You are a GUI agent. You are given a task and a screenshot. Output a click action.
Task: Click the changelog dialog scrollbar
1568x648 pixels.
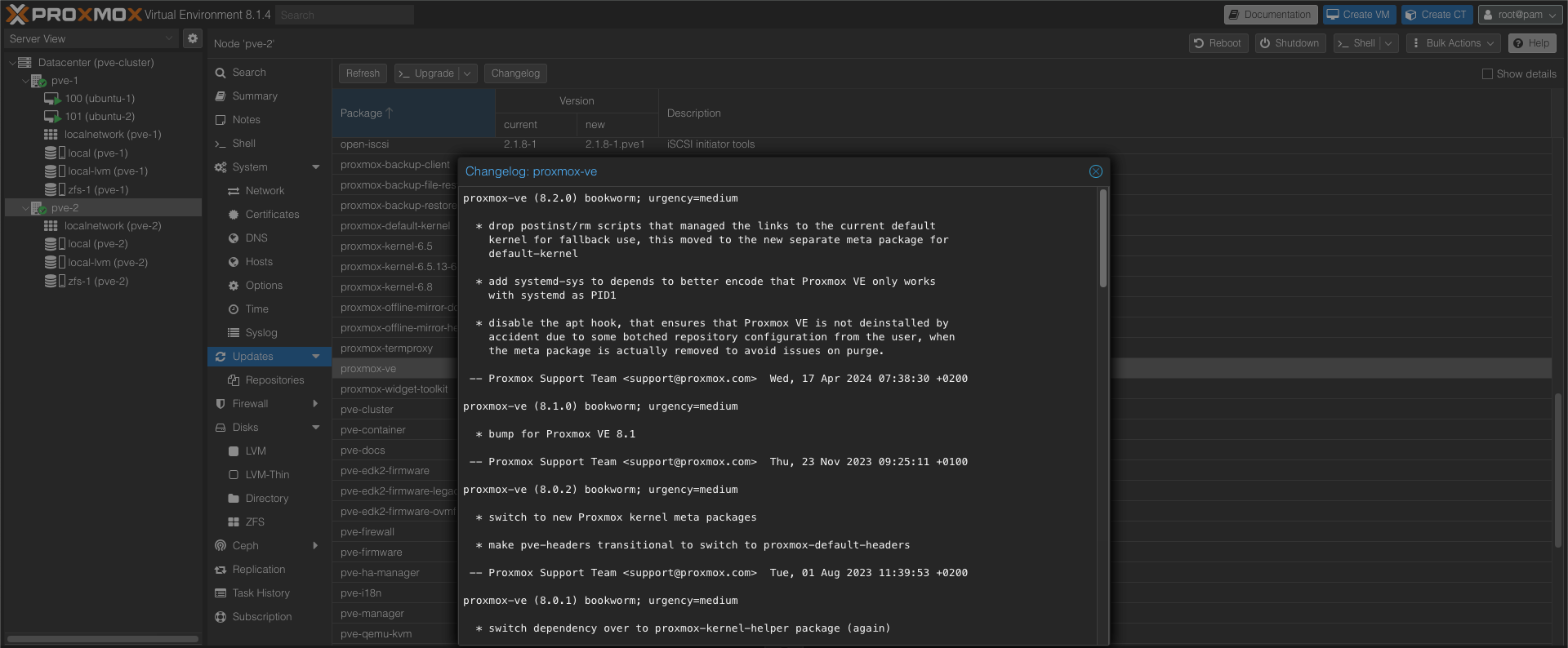click(x=1102, y=238)
